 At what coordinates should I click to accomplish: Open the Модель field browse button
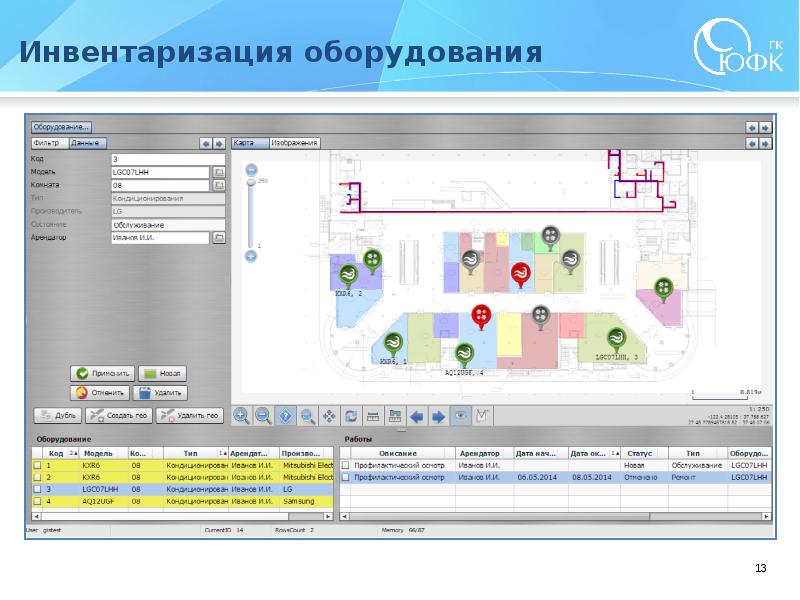click(219, 172)
